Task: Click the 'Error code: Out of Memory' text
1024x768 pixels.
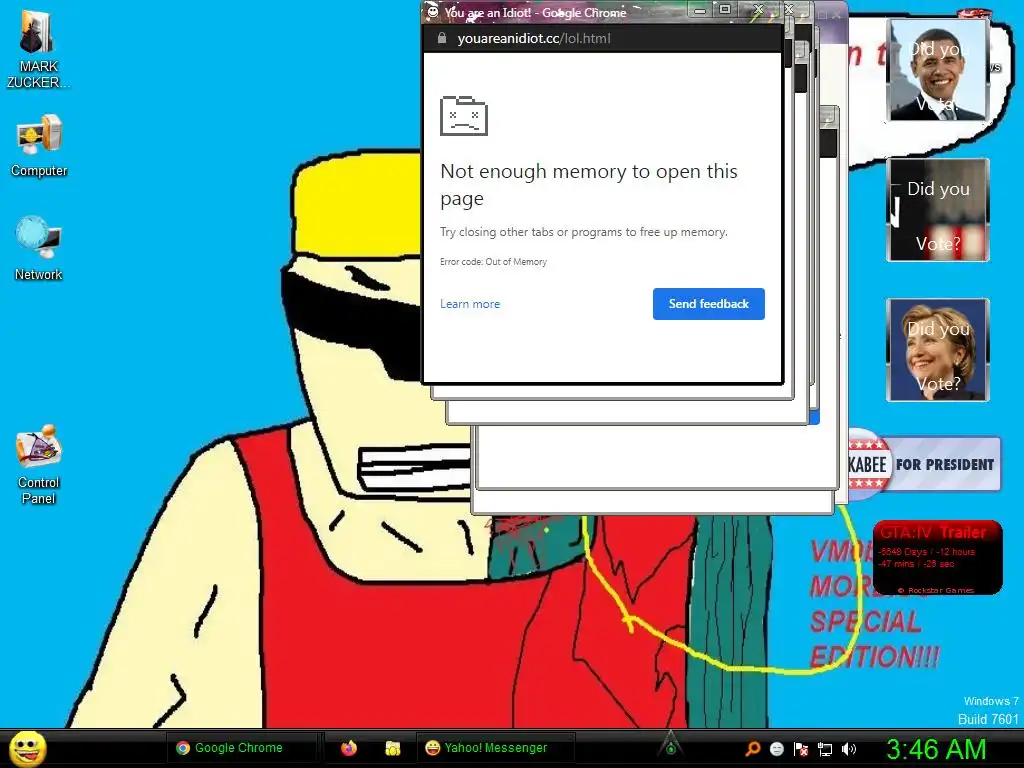Action: [493, 262]
